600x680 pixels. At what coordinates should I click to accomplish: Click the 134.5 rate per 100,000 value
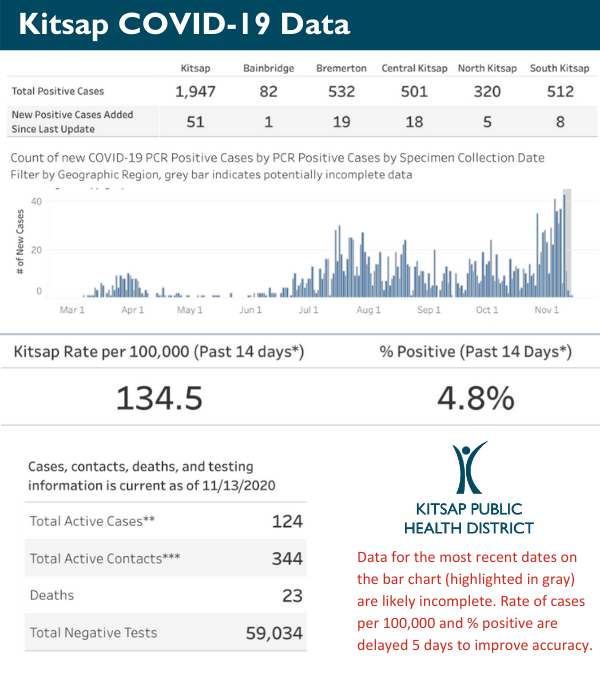pyautogui.click(x=159, y=398)
